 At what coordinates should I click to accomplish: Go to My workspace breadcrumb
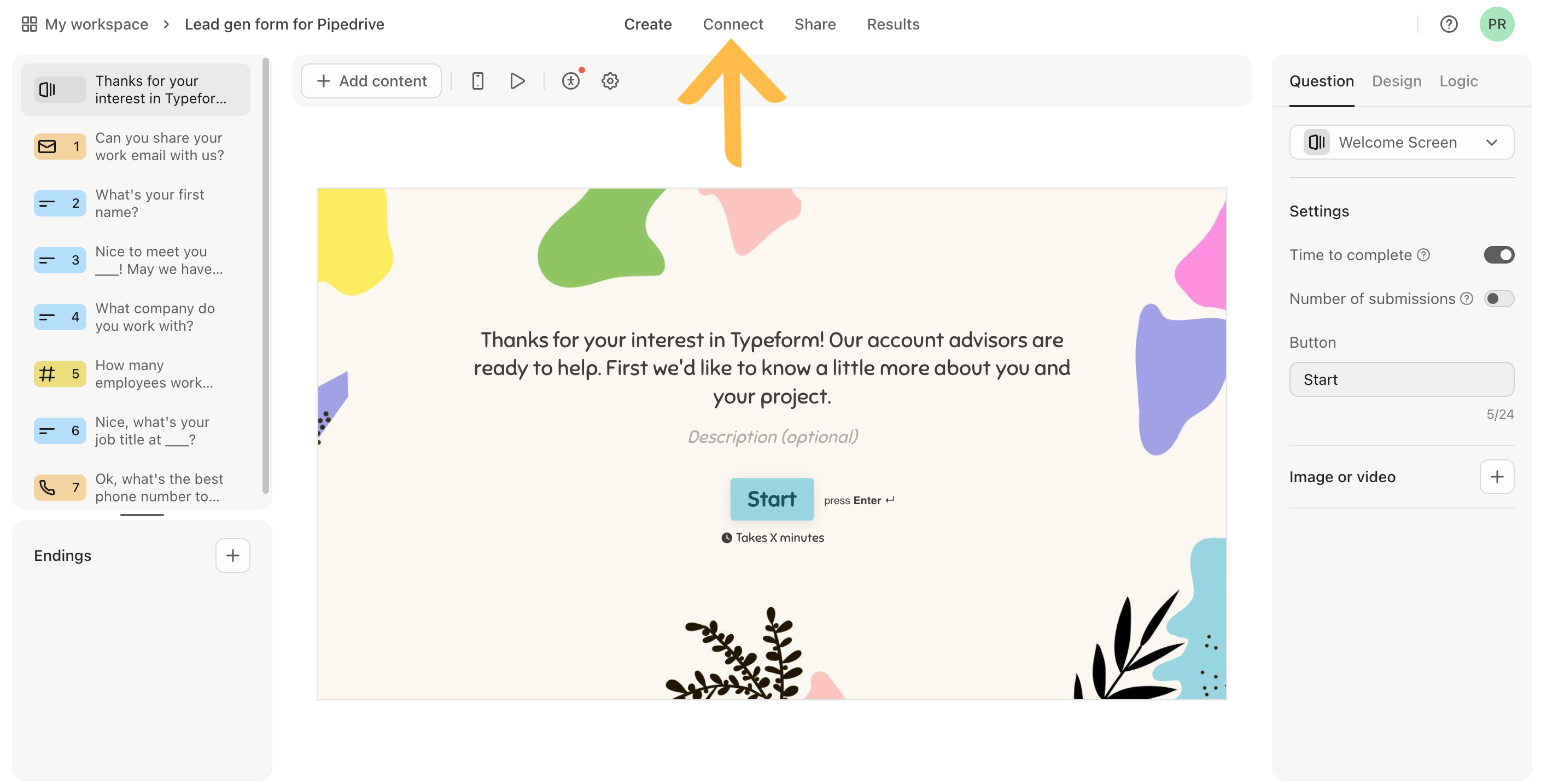pos(96,24)
